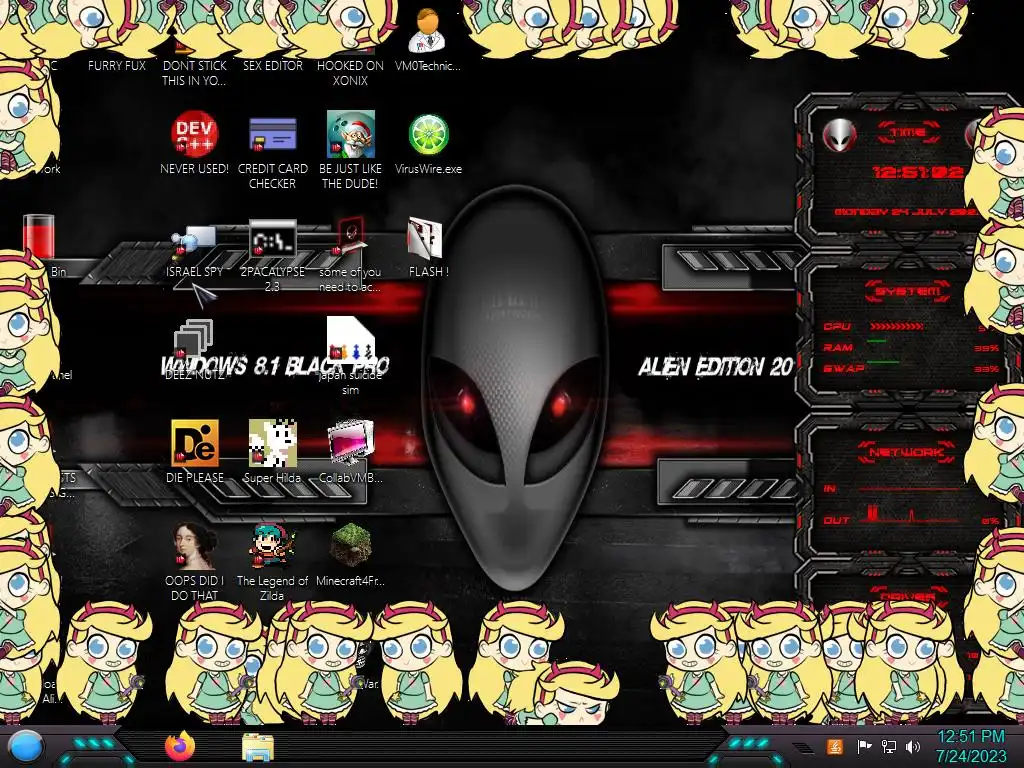Screen dimensions: 1024x768
Task: Open the network tray icon
Action: (x=889, y=746)
